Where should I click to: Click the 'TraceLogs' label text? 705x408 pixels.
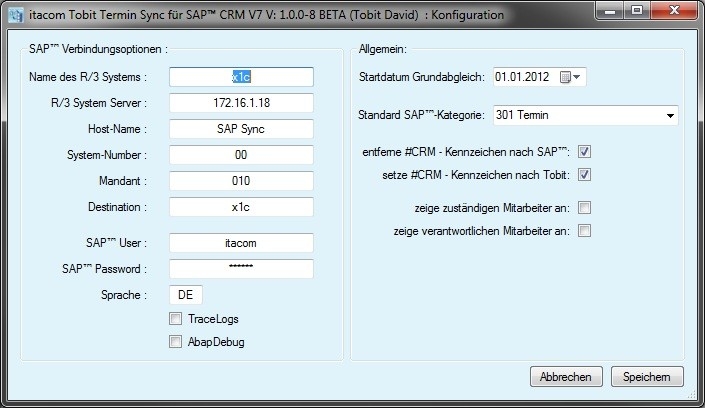coord(213,319)
